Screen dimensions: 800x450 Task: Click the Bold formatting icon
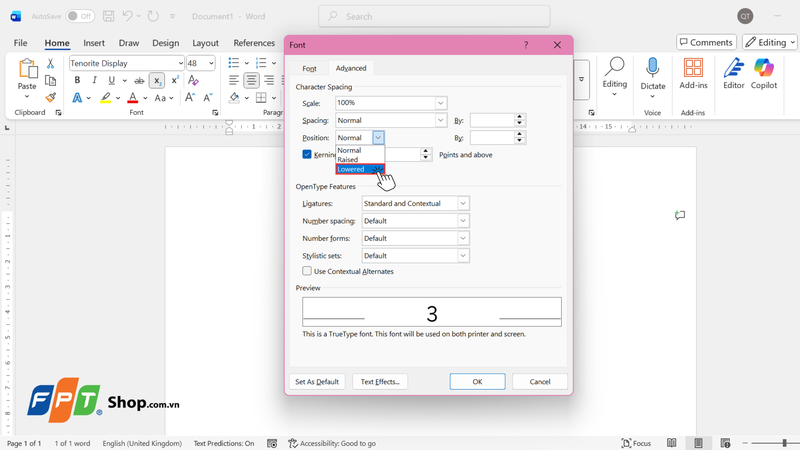click(x=77, y=80)
